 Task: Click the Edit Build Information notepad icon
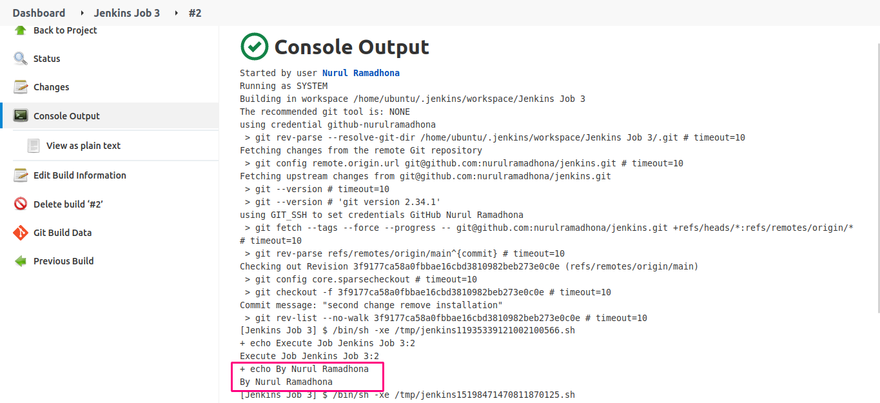pyautogui.click(x=20, y=175)
